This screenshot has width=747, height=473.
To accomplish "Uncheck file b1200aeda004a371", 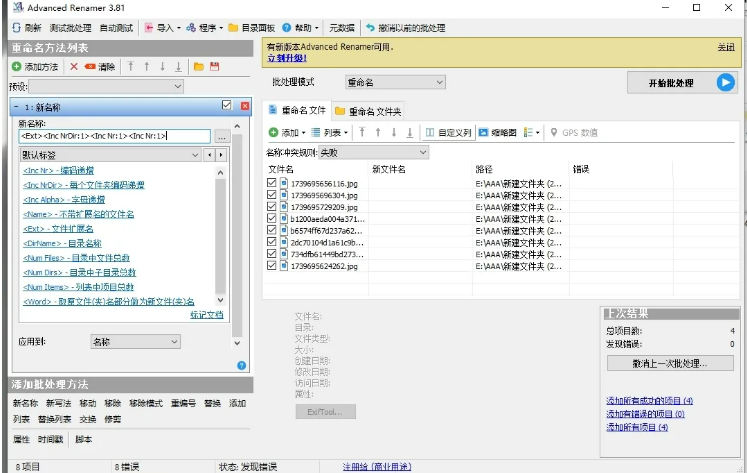I will pos(272,218).
